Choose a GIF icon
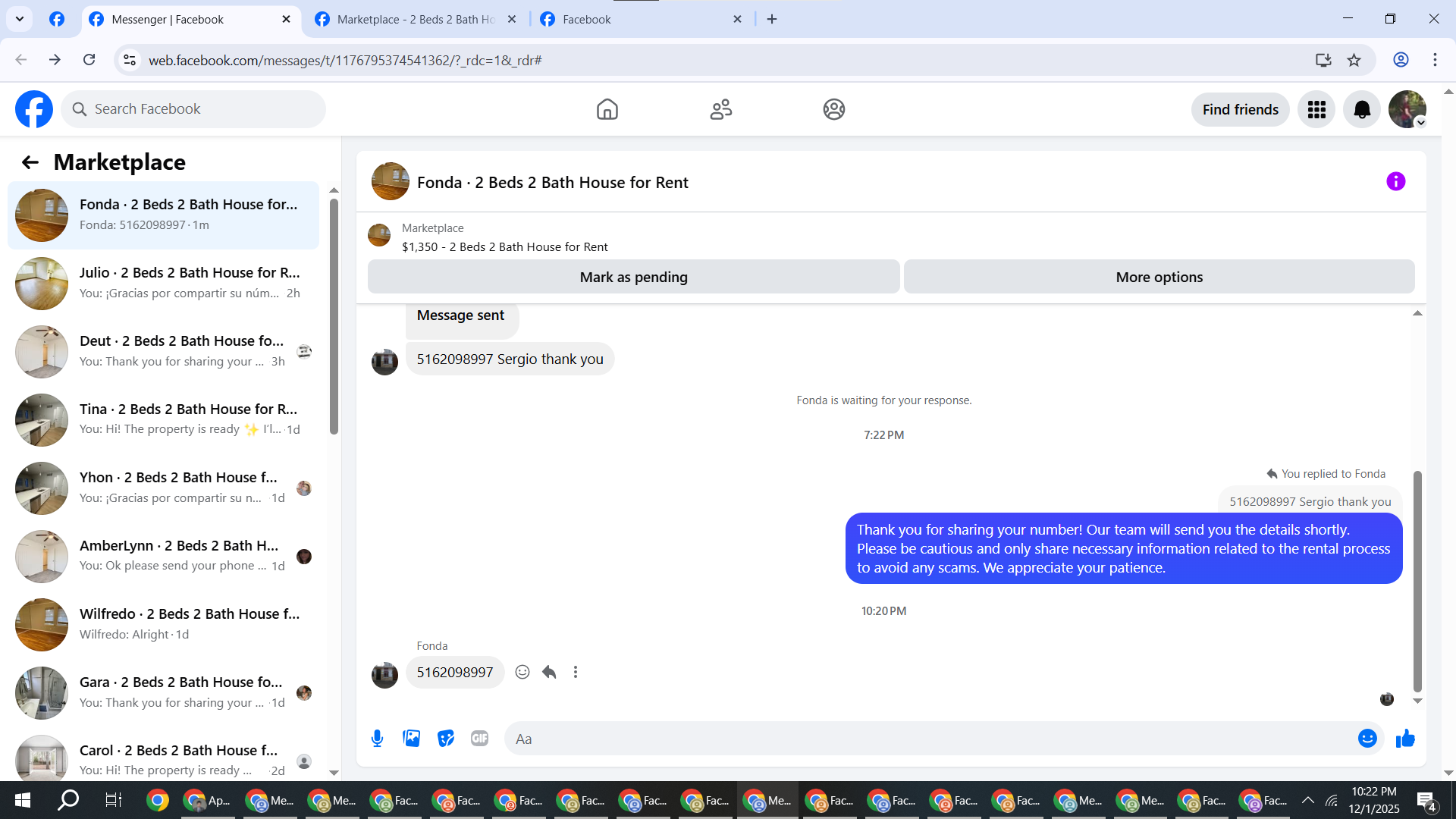Screen dimensions: 1456x819 pos(480,739)
